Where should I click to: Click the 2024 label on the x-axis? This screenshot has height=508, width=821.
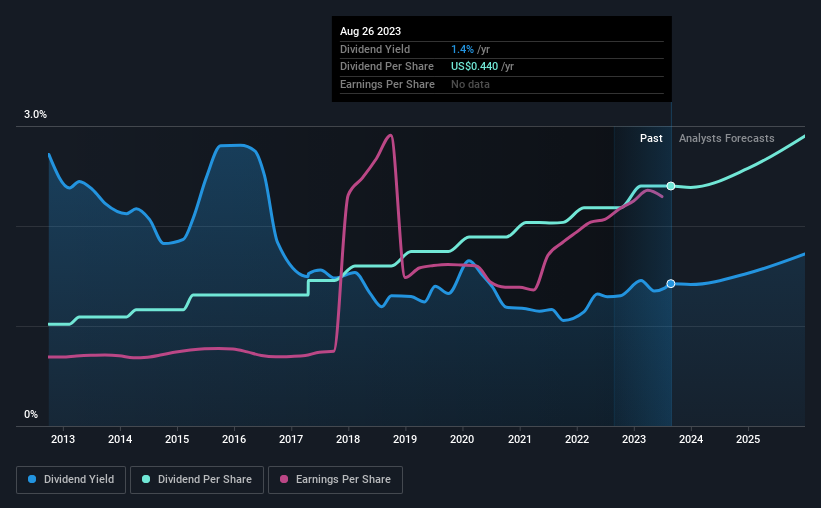click(691, 439)
